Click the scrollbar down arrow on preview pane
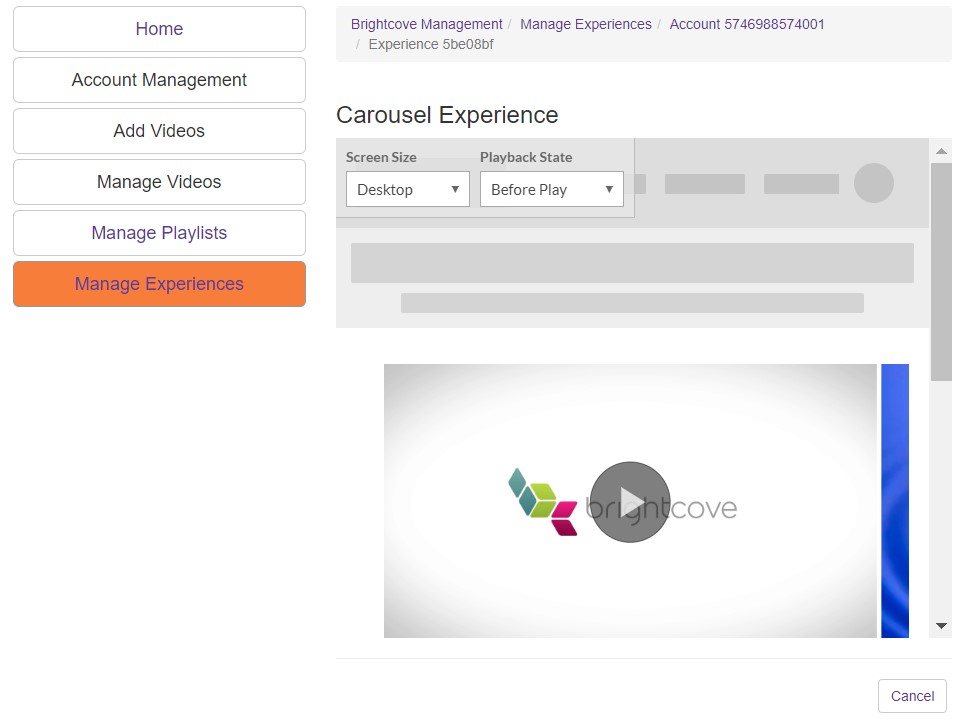The height and width of the screenshot is (722, 965). (941, 627)
